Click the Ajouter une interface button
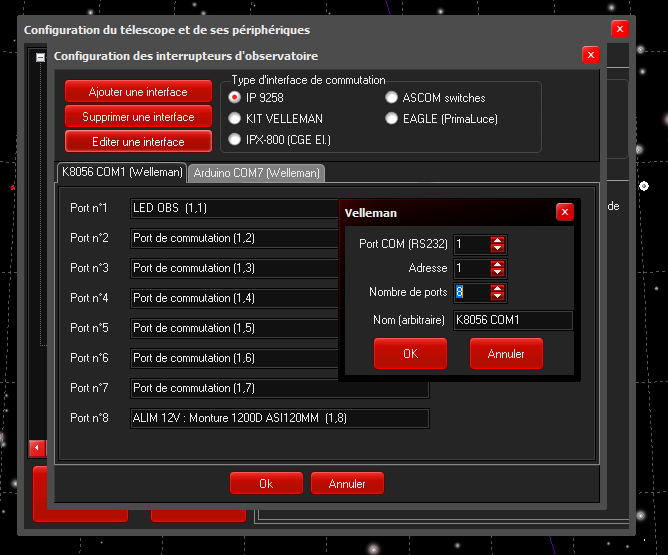668x555 pixels. click(x=139, y=92)
